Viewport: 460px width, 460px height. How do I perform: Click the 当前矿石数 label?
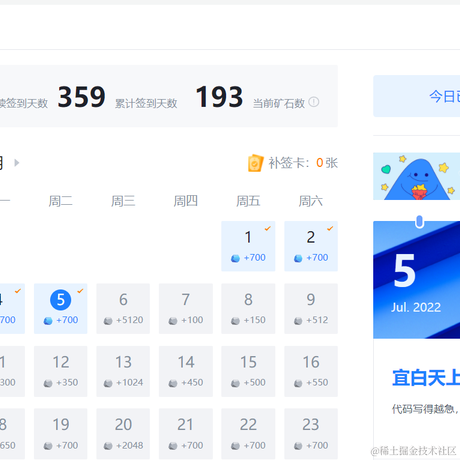click(279, 103)
